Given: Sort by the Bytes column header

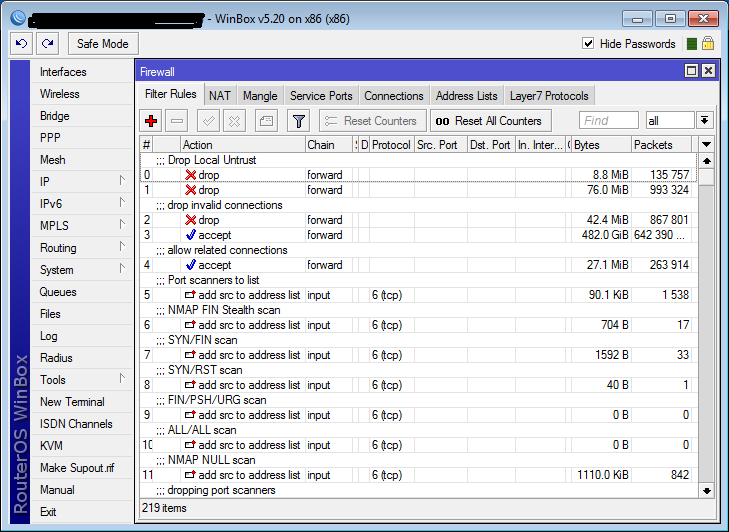Looking at the screenshot, I should tap(601, 145).
